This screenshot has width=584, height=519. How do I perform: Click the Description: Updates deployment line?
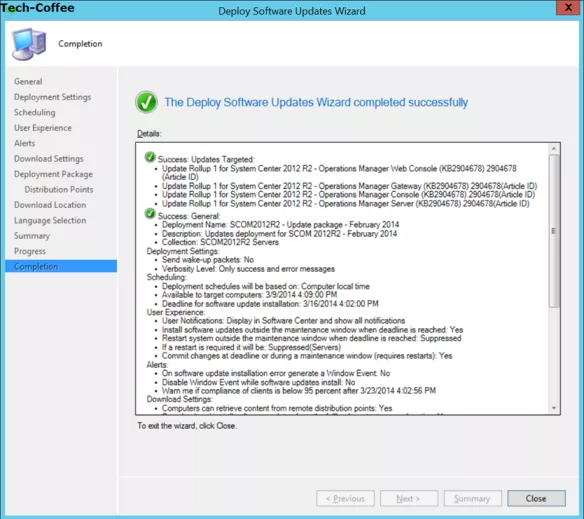279,234
